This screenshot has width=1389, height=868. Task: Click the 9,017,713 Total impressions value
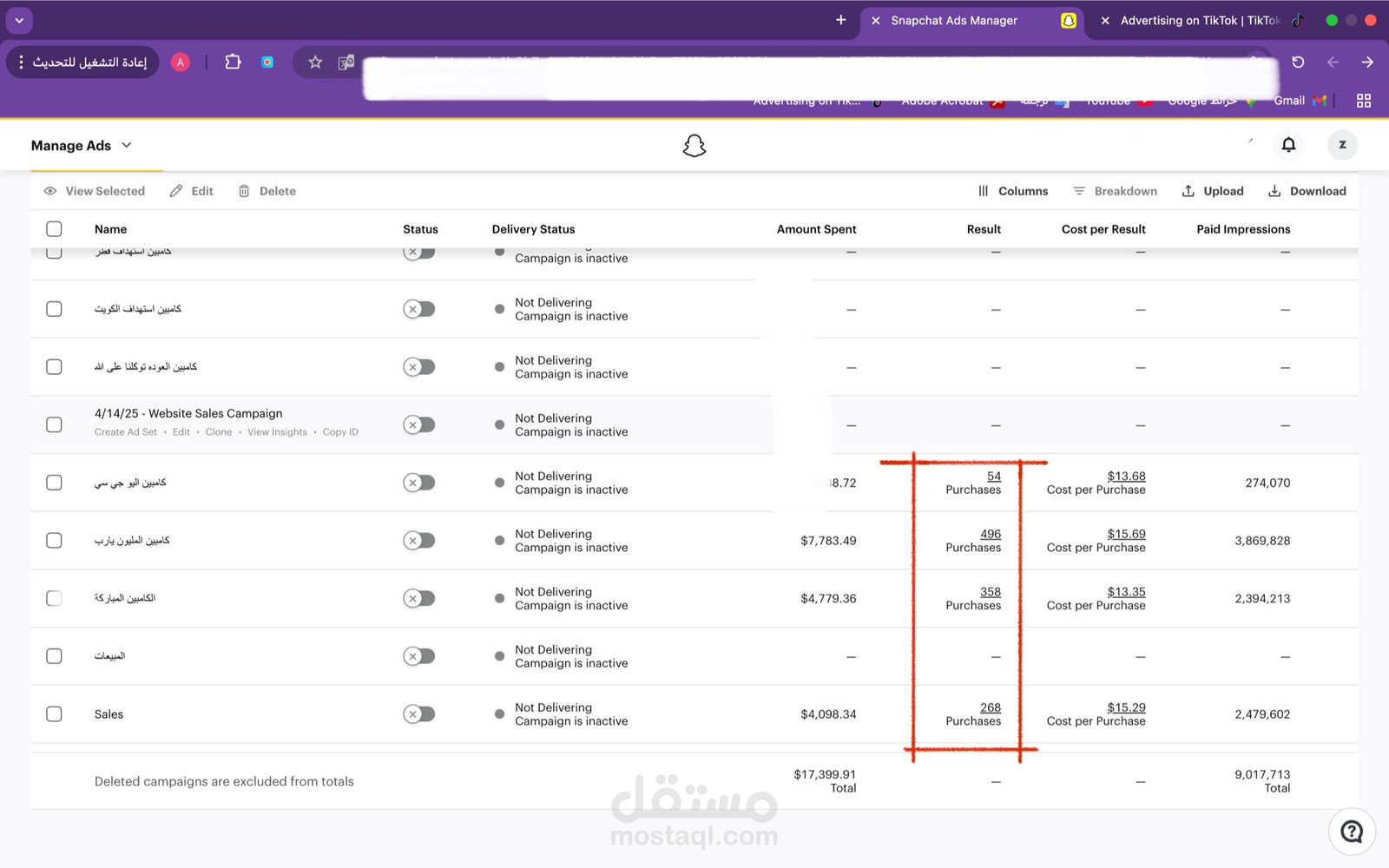(1262, 774)
